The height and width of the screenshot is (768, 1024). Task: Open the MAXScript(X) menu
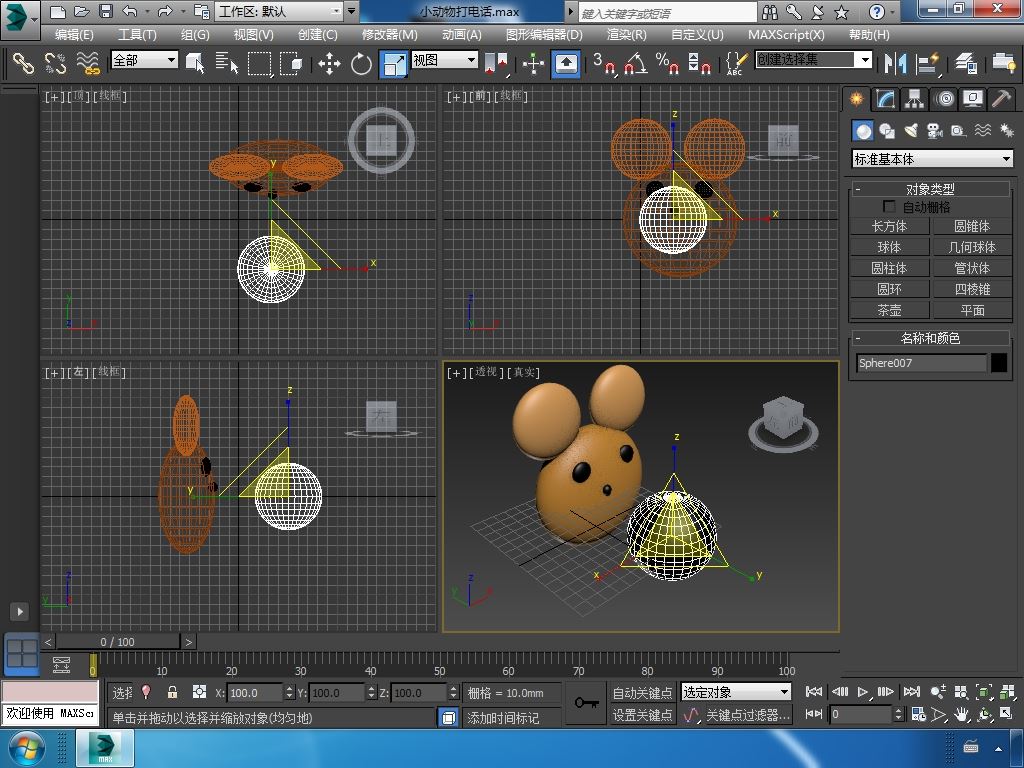point(786,35)
